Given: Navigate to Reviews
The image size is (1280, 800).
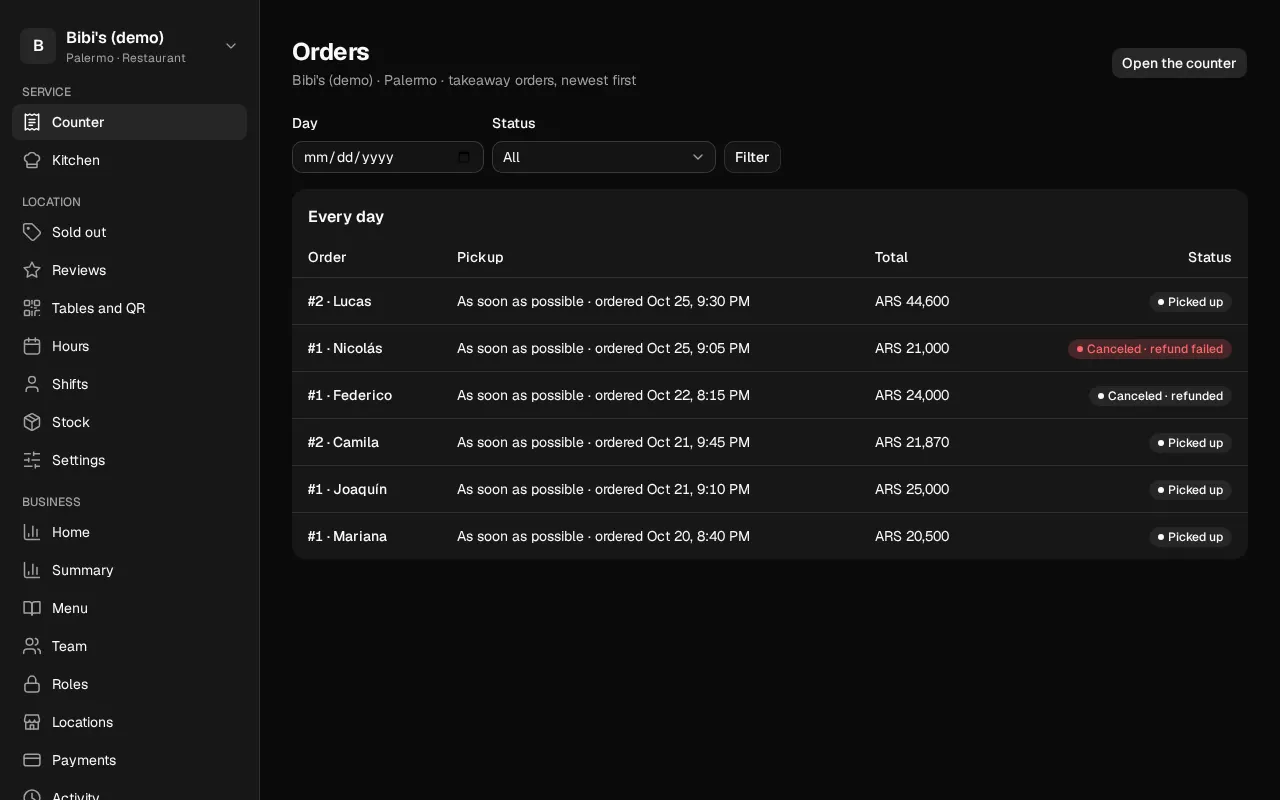Looking at the screenshot, I should point(129,270).
